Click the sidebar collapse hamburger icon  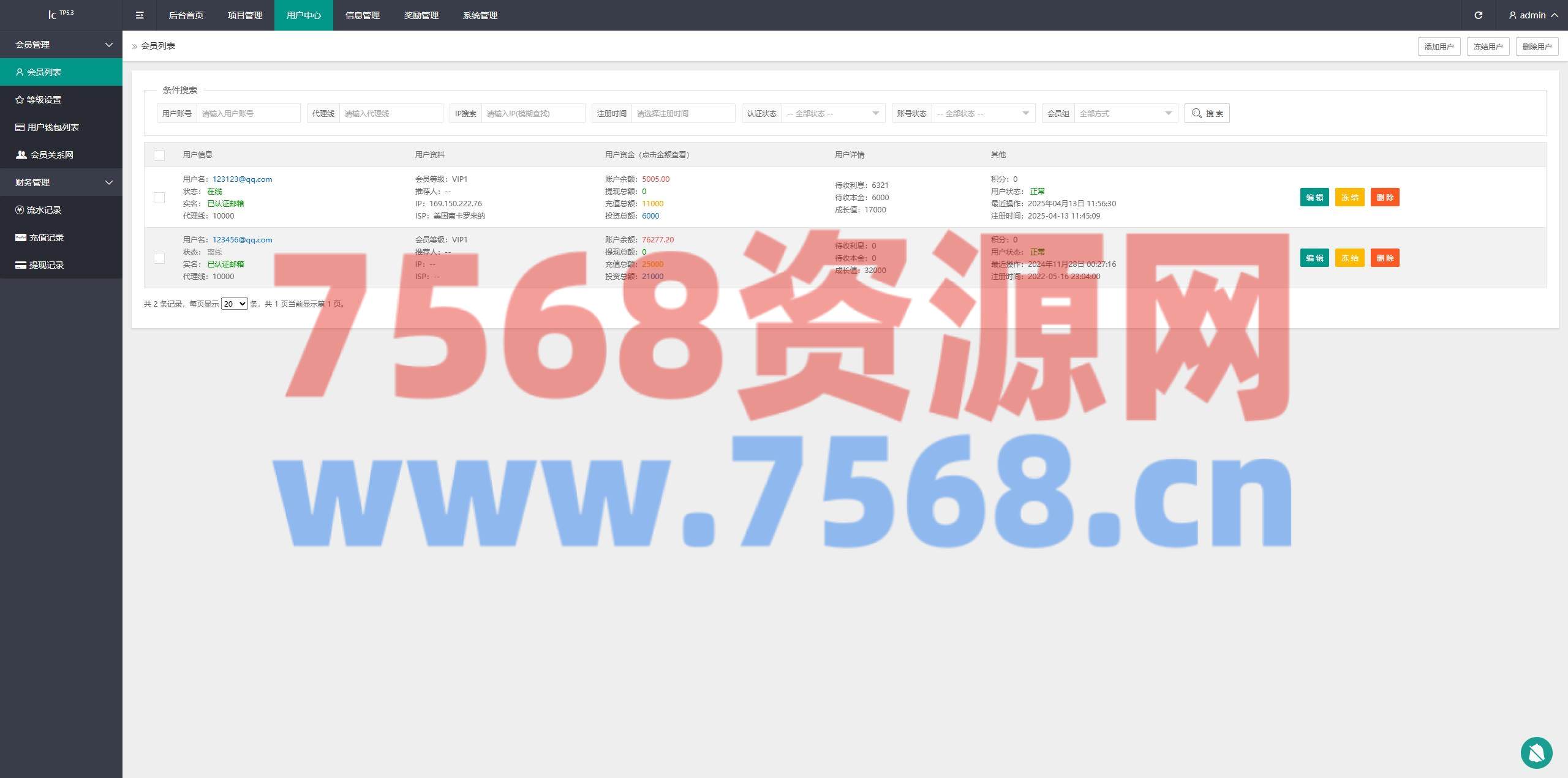point(140,15)
